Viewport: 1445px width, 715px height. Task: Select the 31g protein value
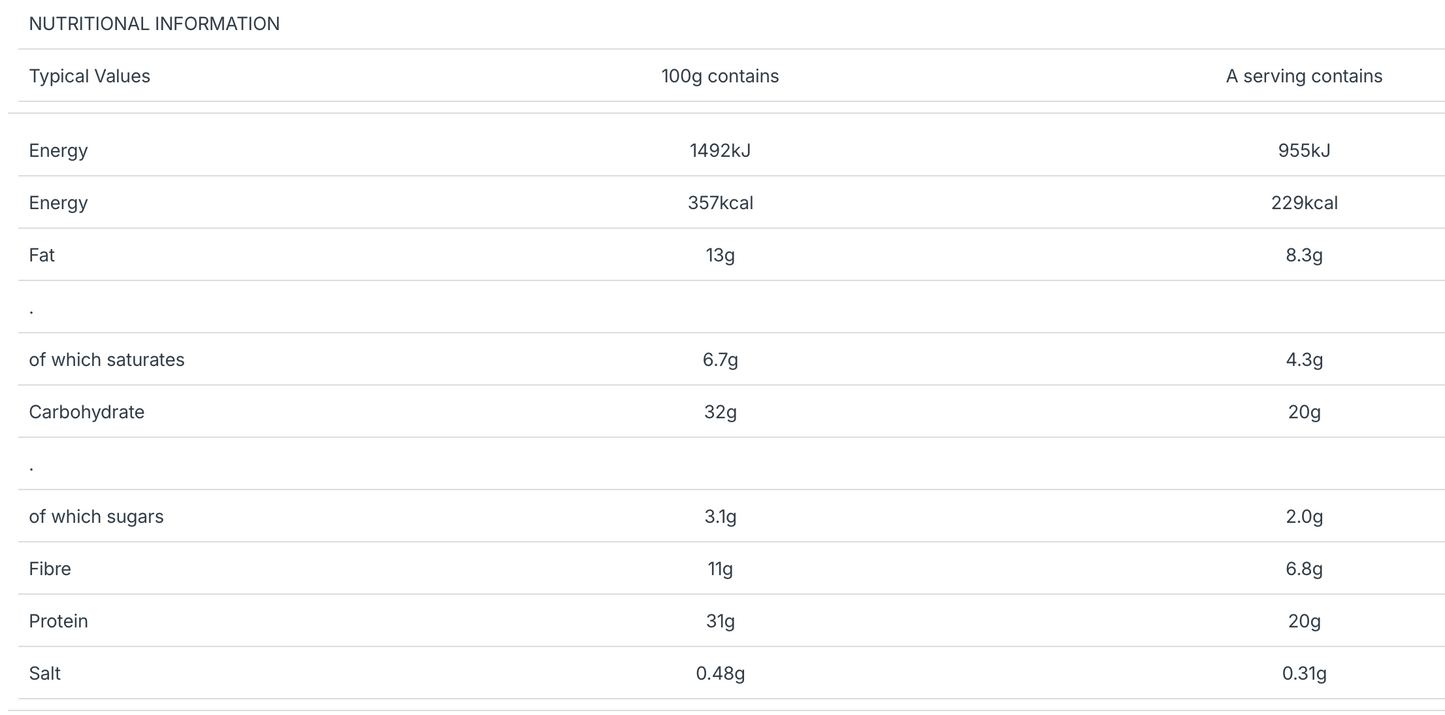click(x=720, y=621)
